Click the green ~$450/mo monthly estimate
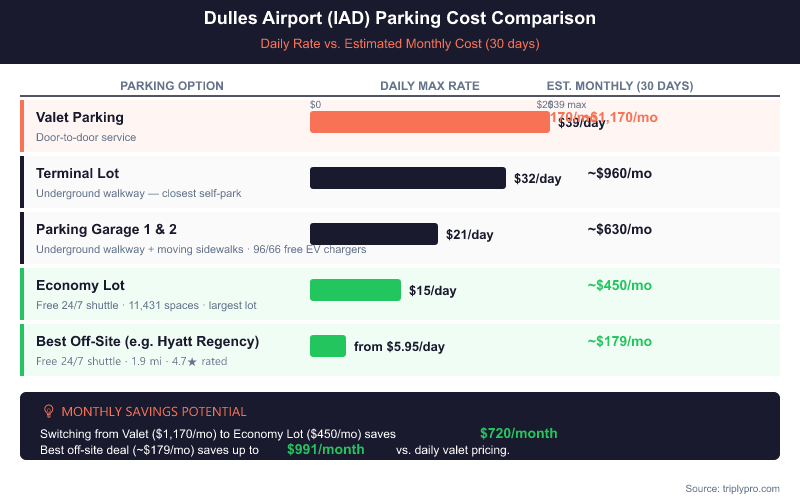 click(619, 285)
